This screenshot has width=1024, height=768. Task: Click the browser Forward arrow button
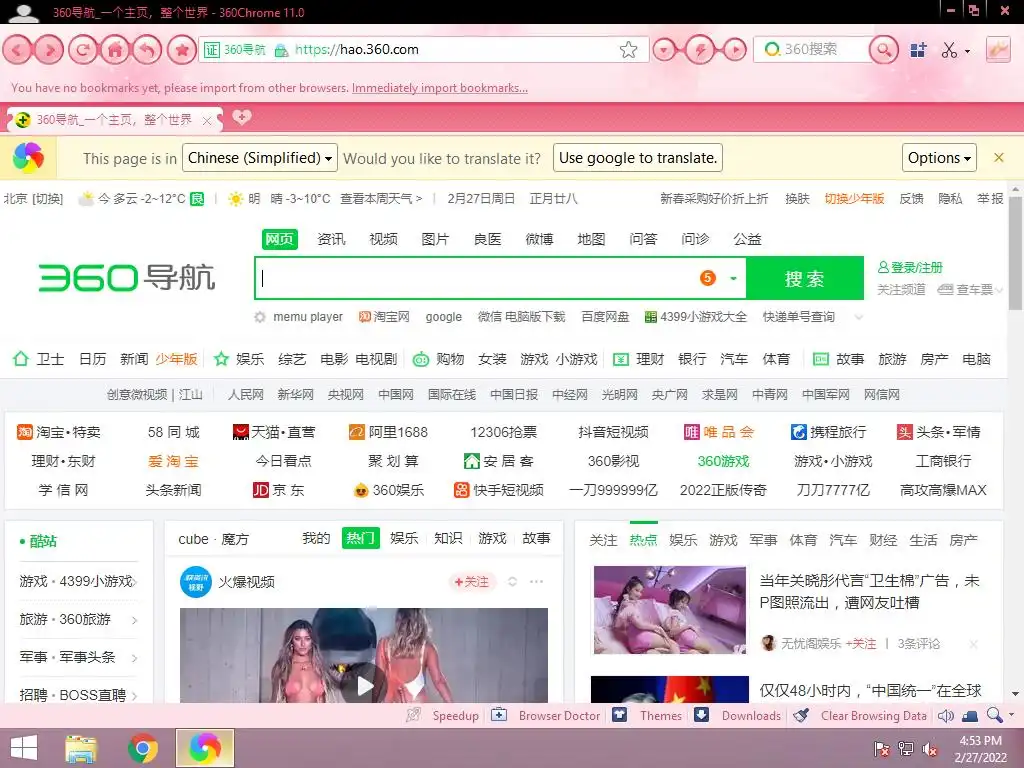coord(49,50)
